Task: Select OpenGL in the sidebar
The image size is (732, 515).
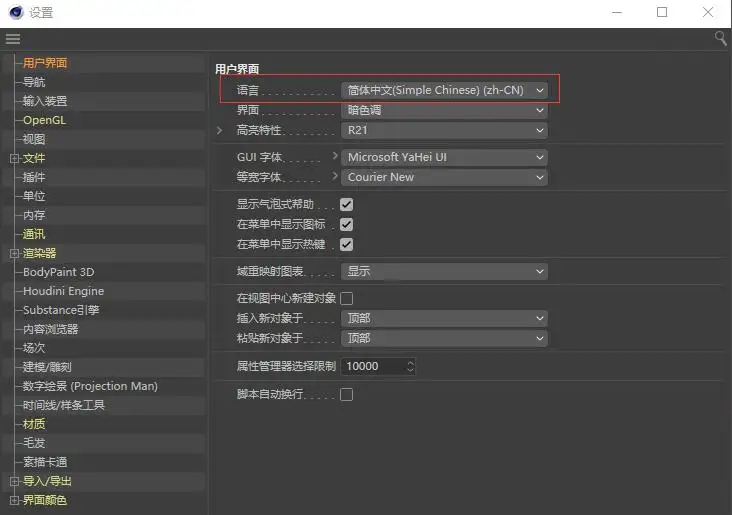Action: coord(44,120)
